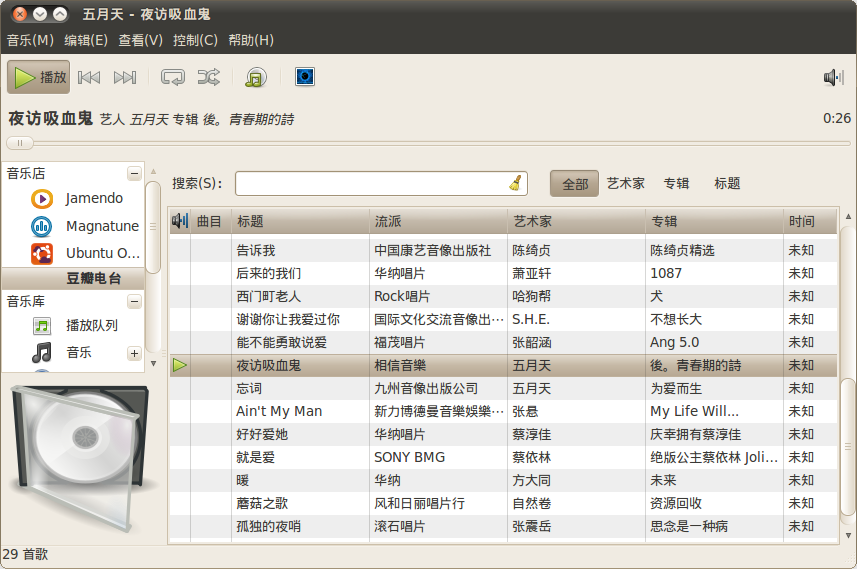
Task: Select the 全部 search filter
Action: [x=574, y=184]
